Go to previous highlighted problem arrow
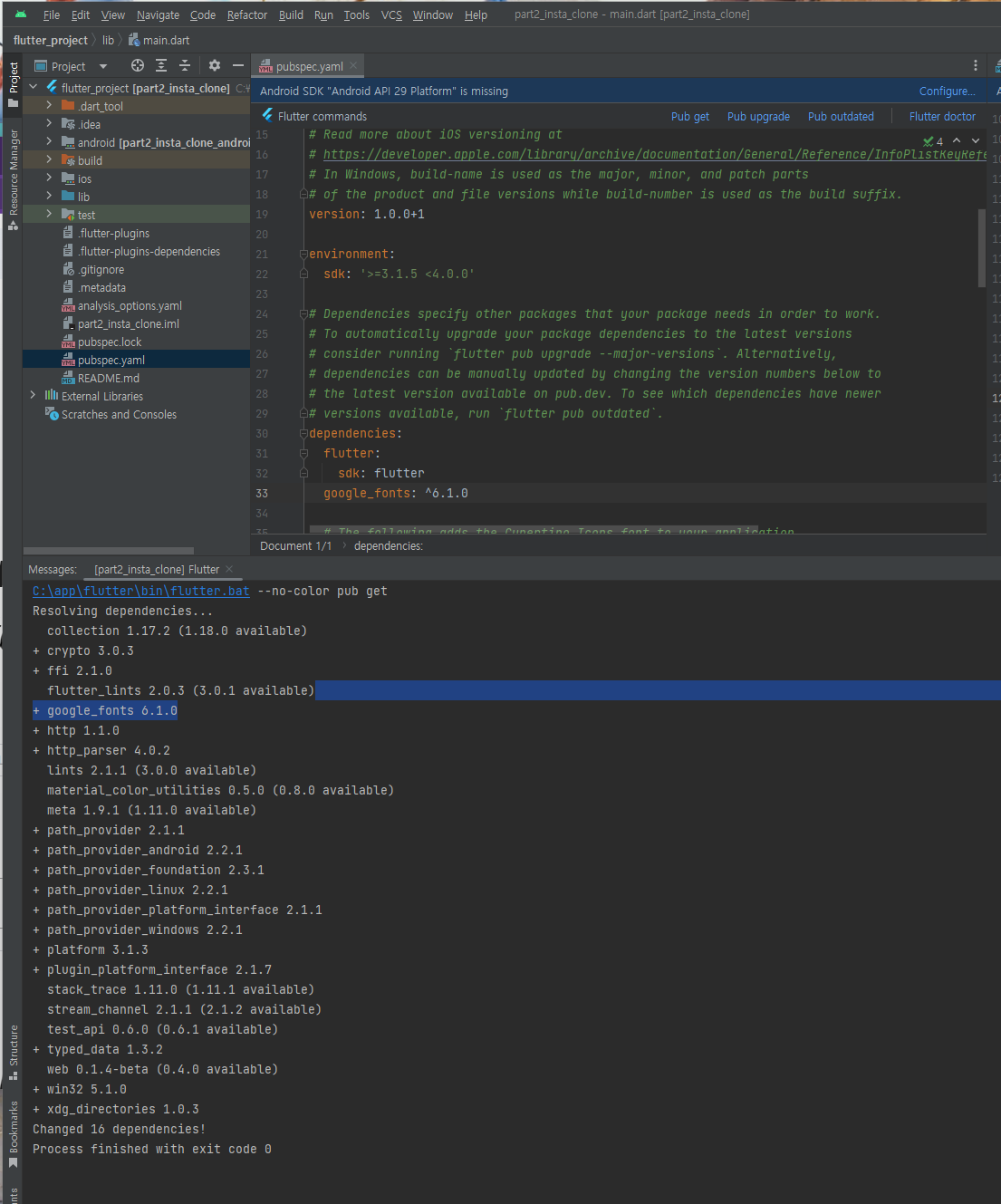Screen dimensions: 1001x1204 [957, 140]
